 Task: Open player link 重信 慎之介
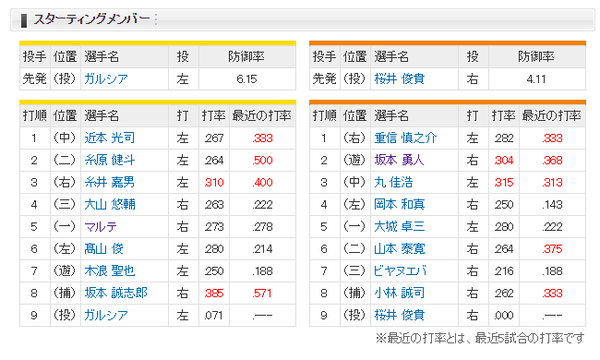coord(406,138)
